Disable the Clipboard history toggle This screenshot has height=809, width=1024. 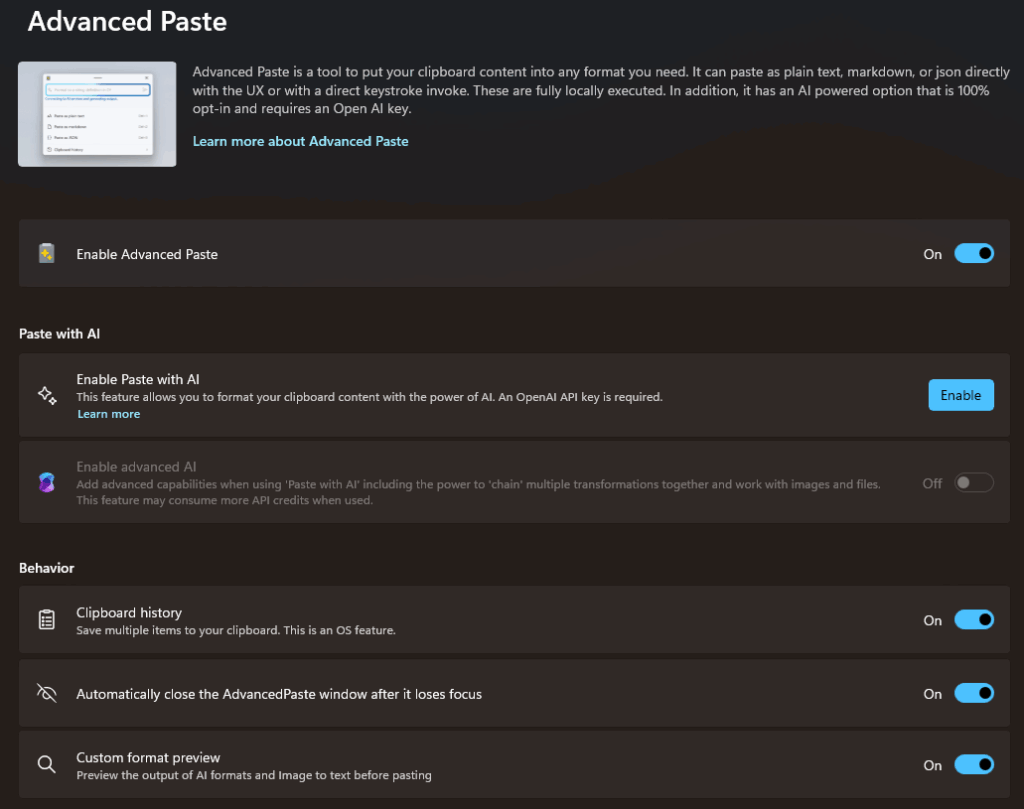(x=973, y=620)
